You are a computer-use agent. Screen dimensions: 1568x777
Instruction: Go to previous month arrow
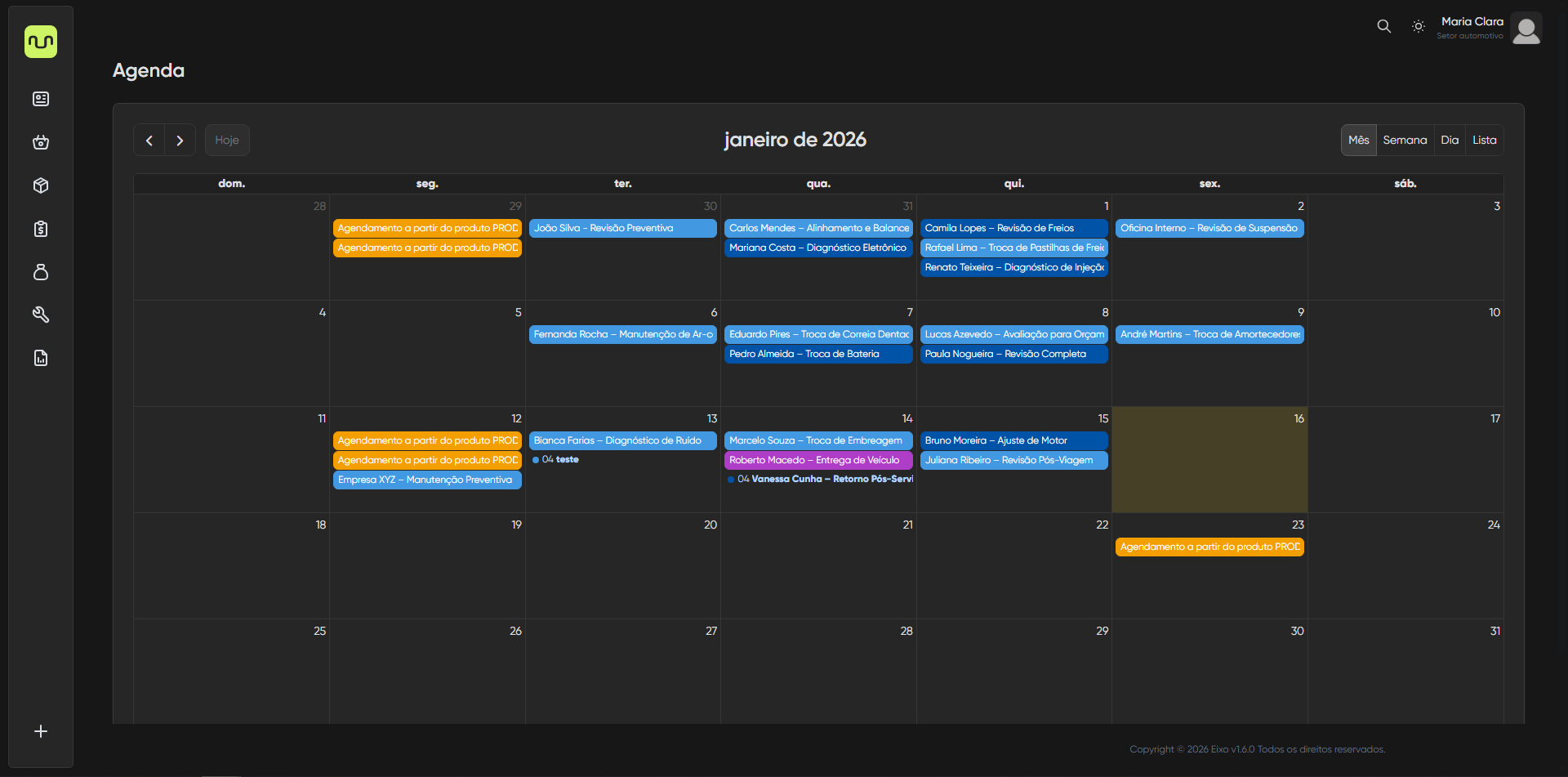click(x=149, y=141)
